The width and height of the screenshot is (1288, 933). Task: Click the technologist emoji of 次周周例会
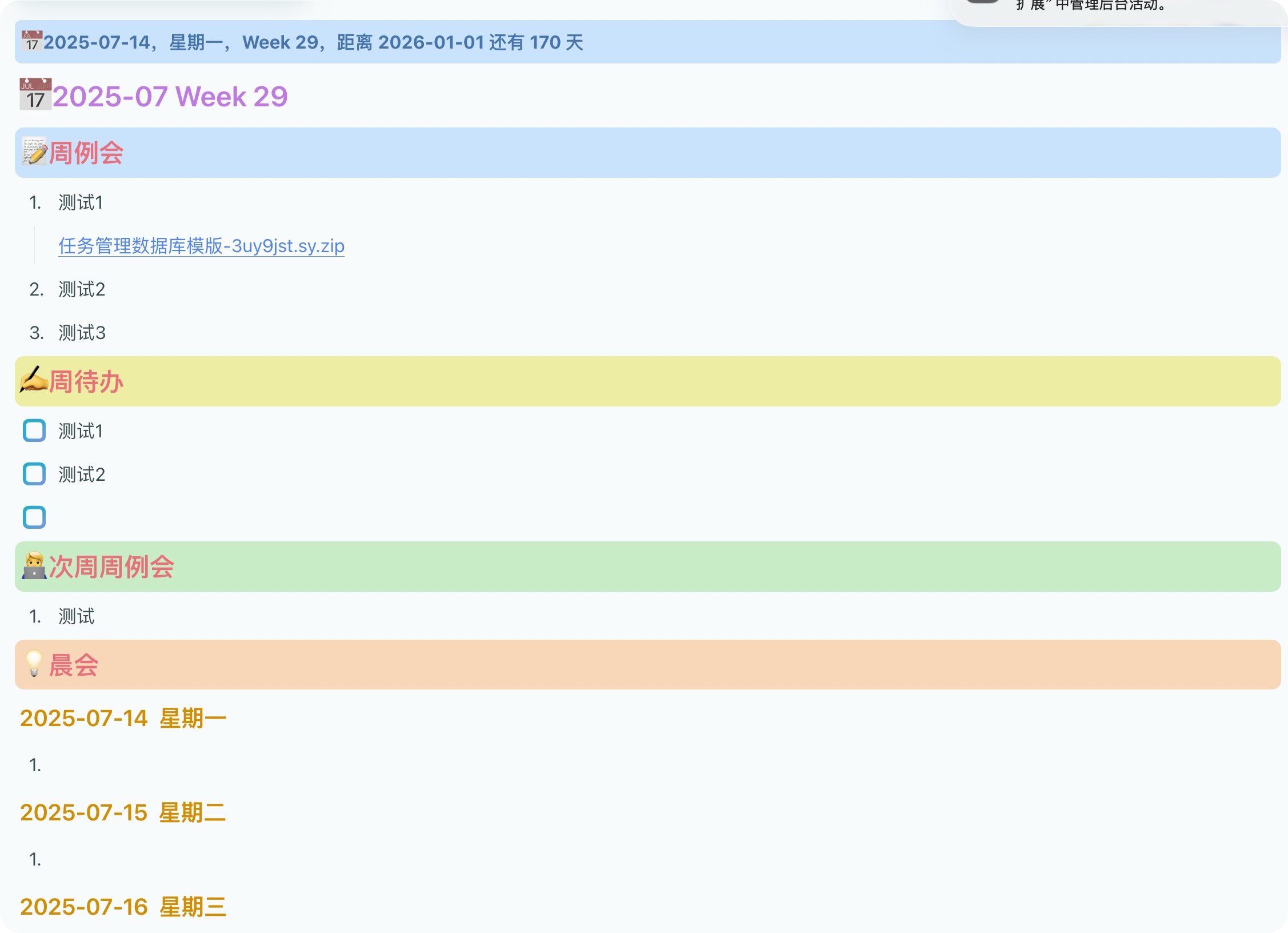coord(34,566)
